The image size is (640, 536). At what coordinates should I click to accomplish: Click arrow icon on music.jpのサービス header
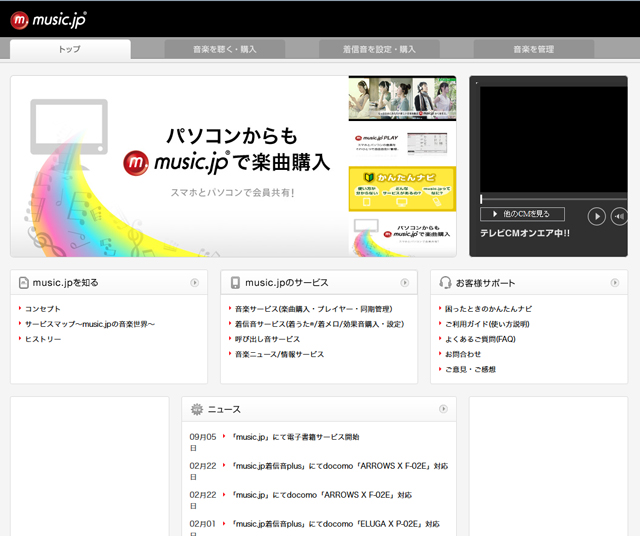404,282
